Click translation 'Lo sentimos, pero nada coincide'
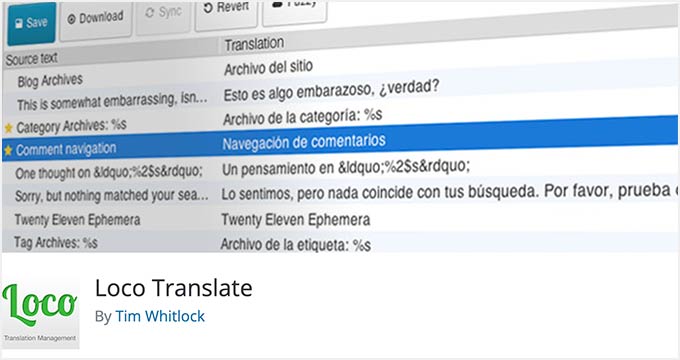Screen dimensions: 680x360 450,191
